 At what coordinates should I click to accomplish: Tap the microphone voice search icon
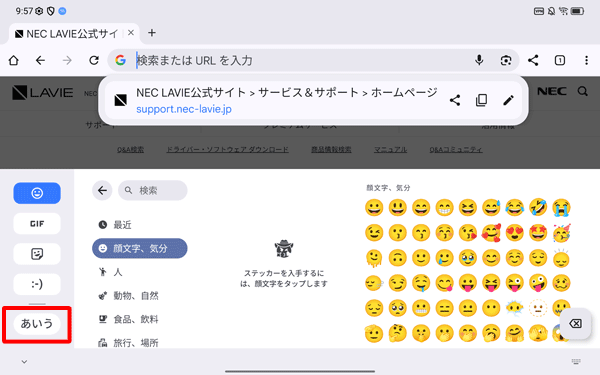[x=479, y=60]
